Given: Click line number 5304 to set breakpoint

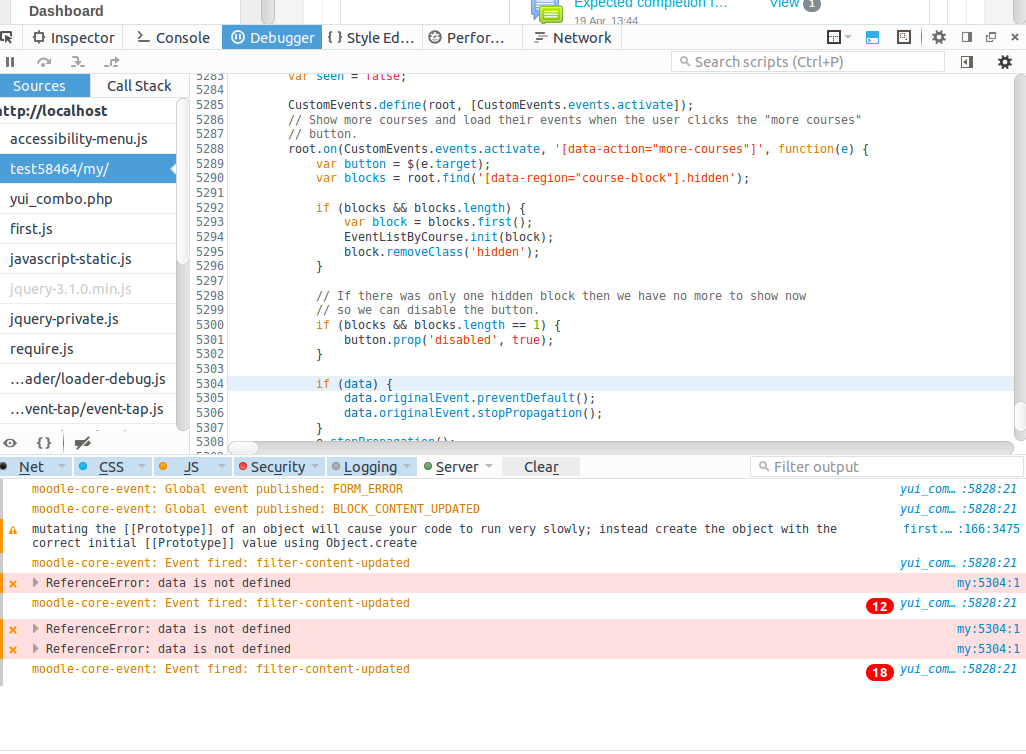Looking at the screenshot, I should 210,384.
